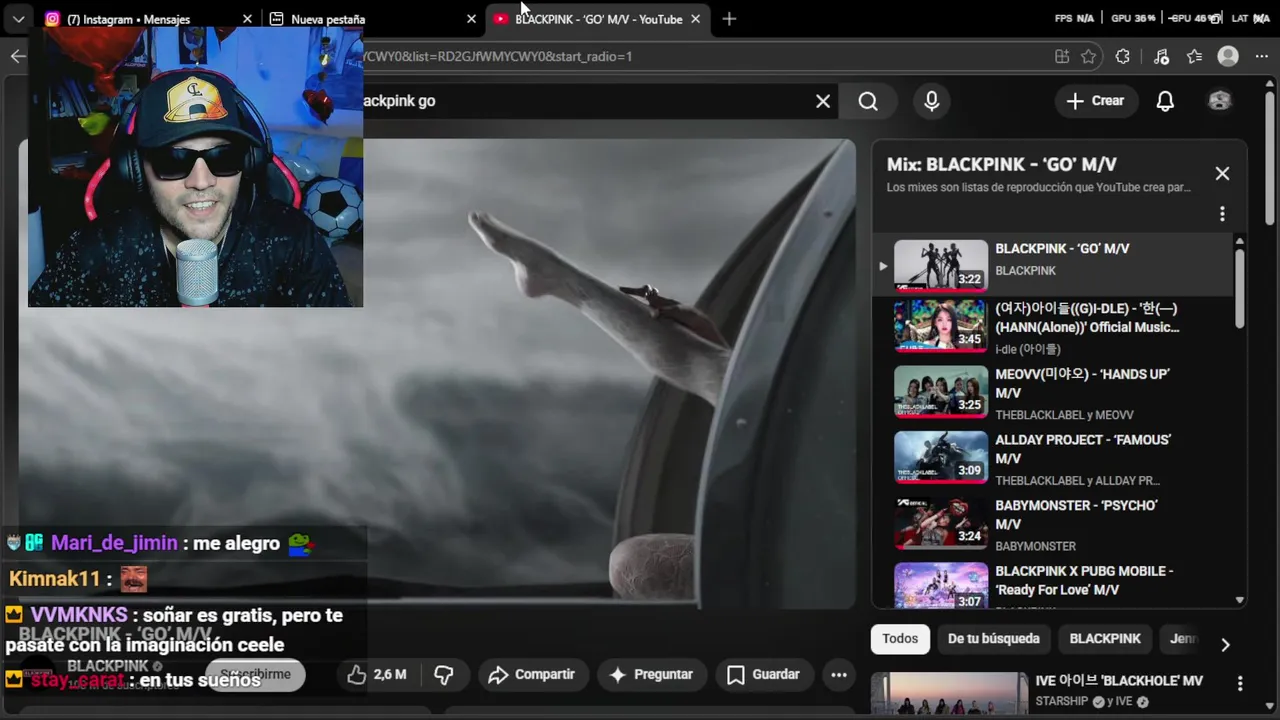Like the video with 2,6 M

click(x=377, y=675)
